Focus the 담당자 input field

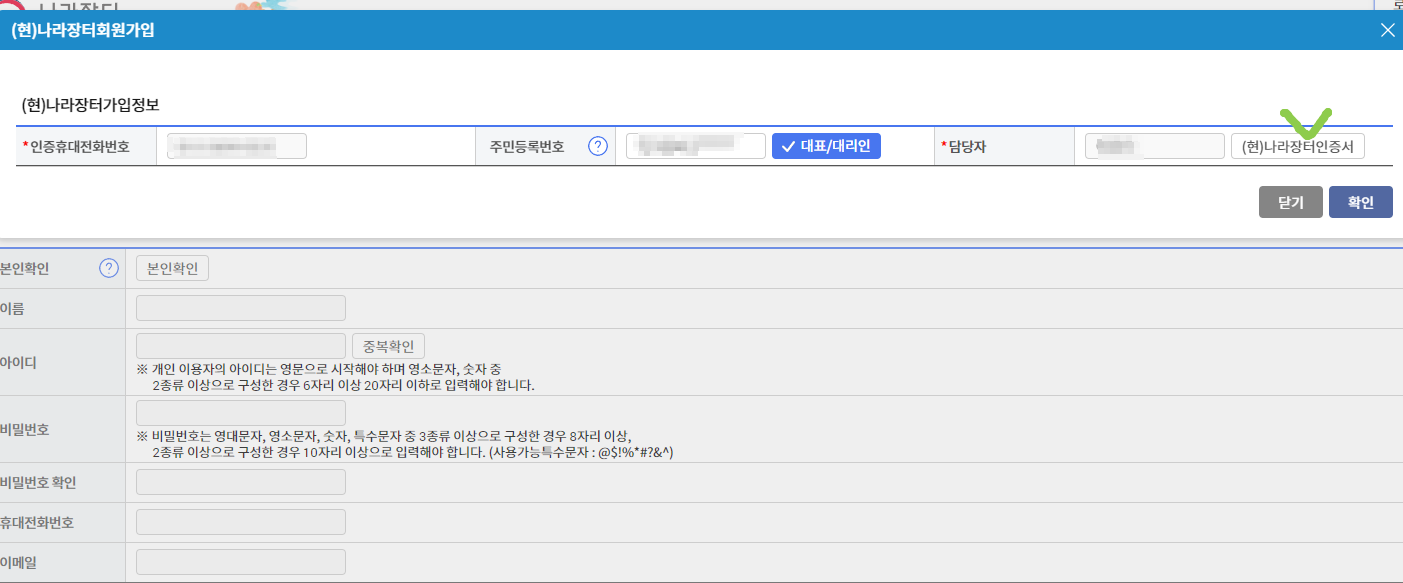click(1155, 146)
